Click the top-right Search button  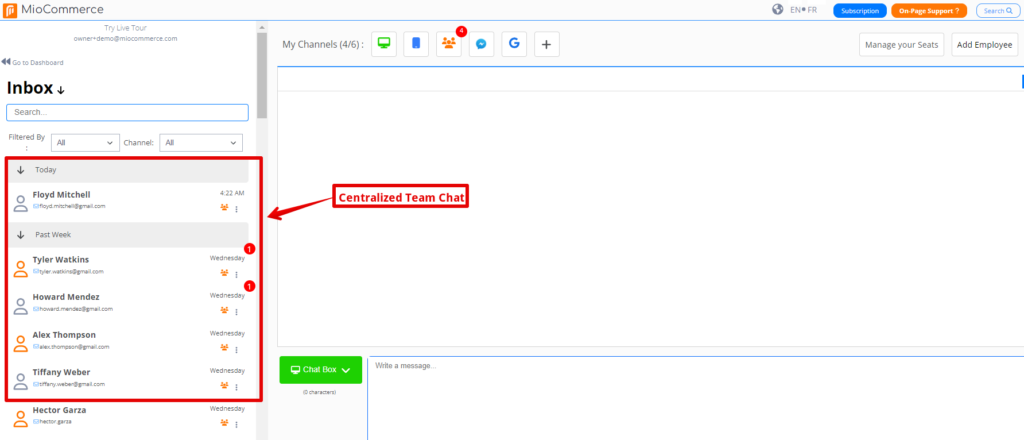pos(998,10)
